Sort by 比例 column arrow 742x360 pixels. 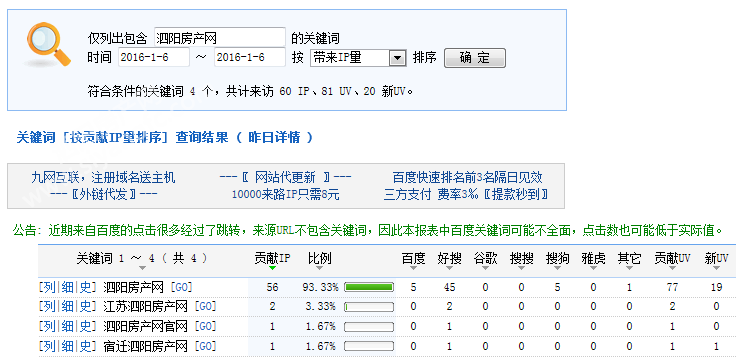(319, 268)
